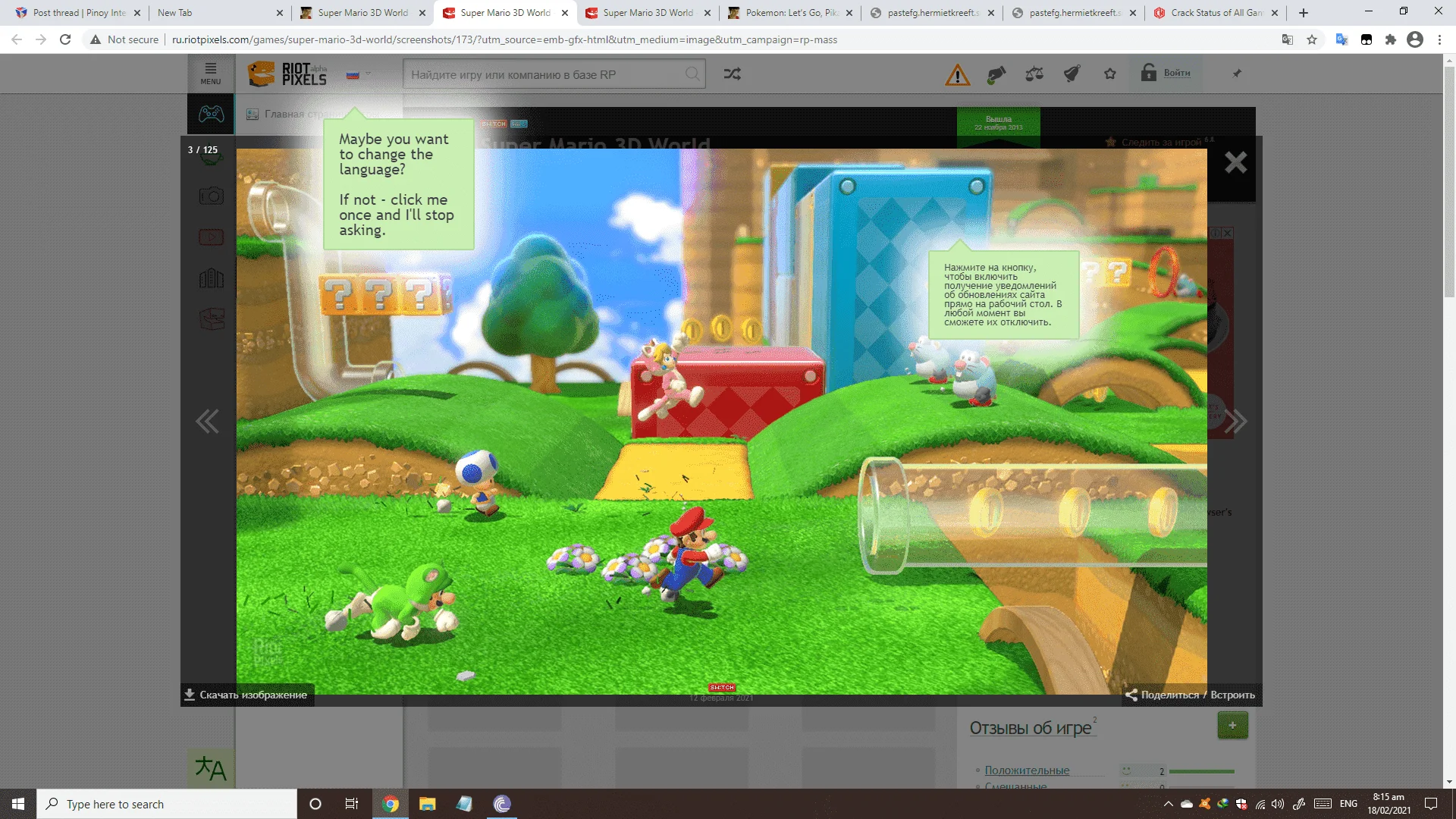Switch to first pastefg.hermietkreeft tab

pyautogui.click(x=932, y=13)
